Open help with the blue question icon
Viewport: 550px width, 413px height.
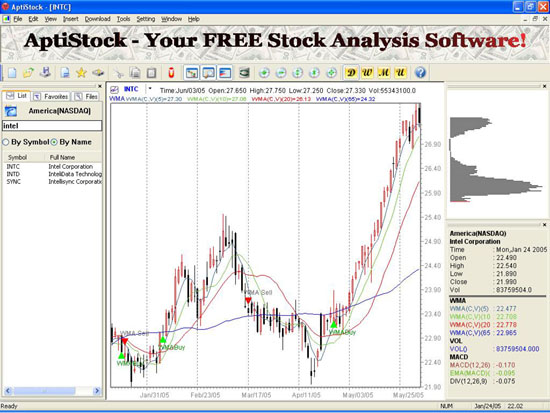(x=420, y=73)
